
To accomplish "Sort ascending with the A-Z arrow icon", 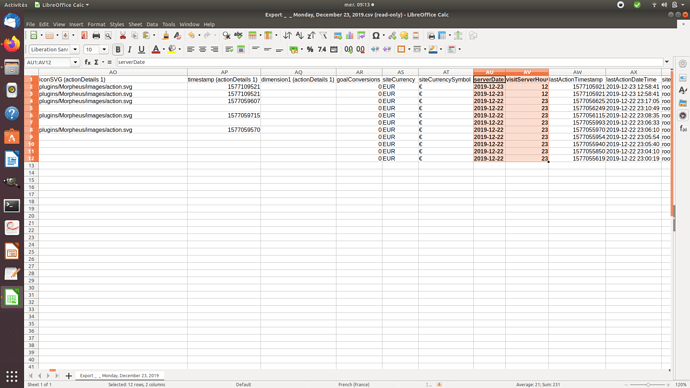I will tap(299, 36).
